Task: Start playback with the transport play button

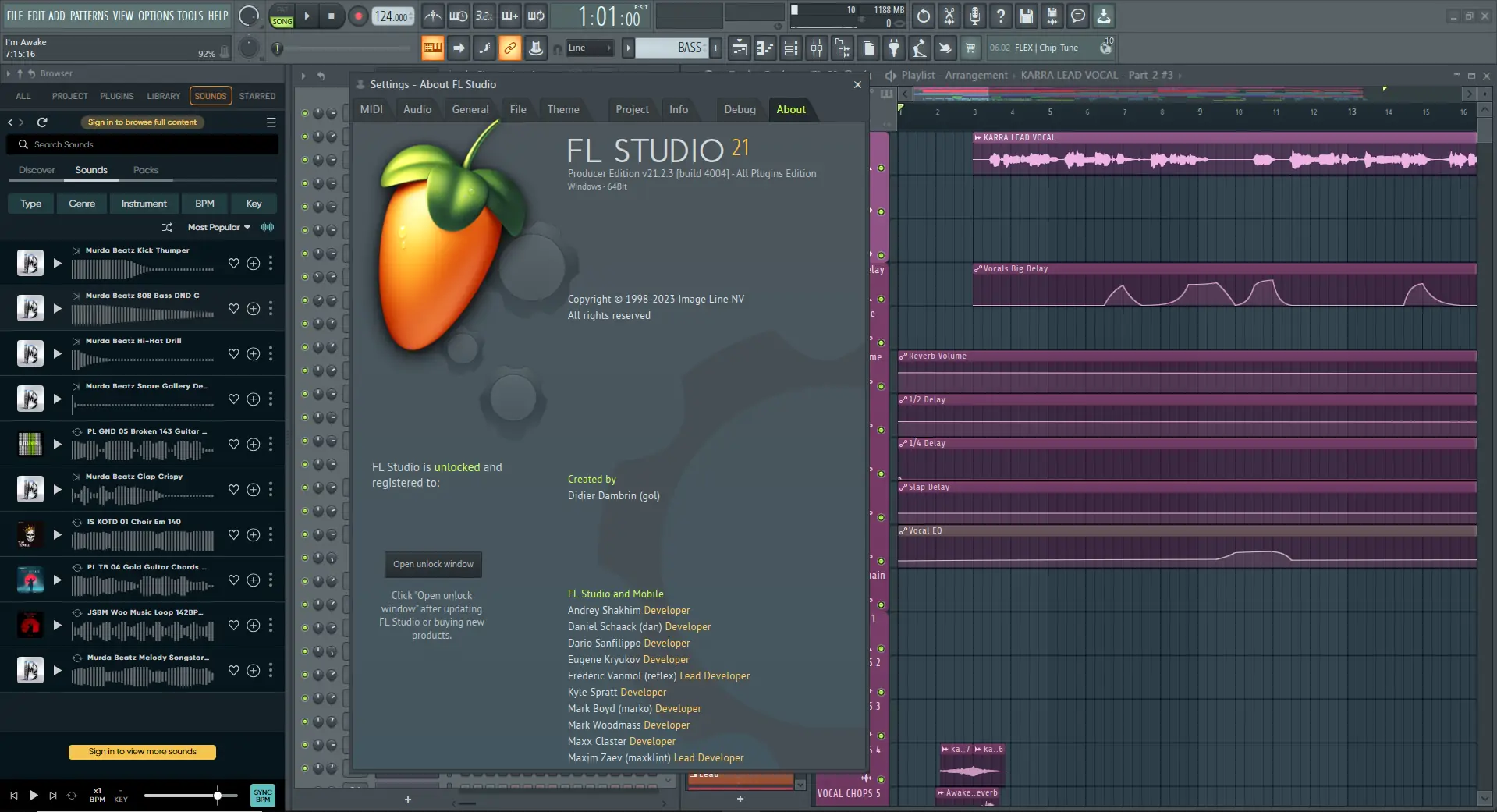Action: click(307, 16)
